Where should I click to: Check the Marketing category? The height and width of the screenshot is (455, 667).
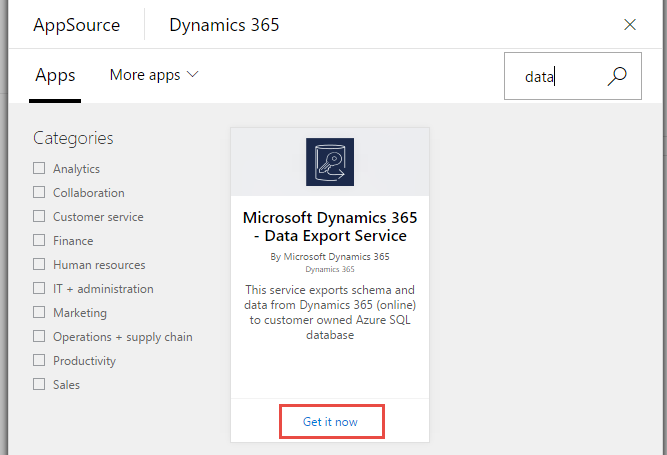click(39, 312)
